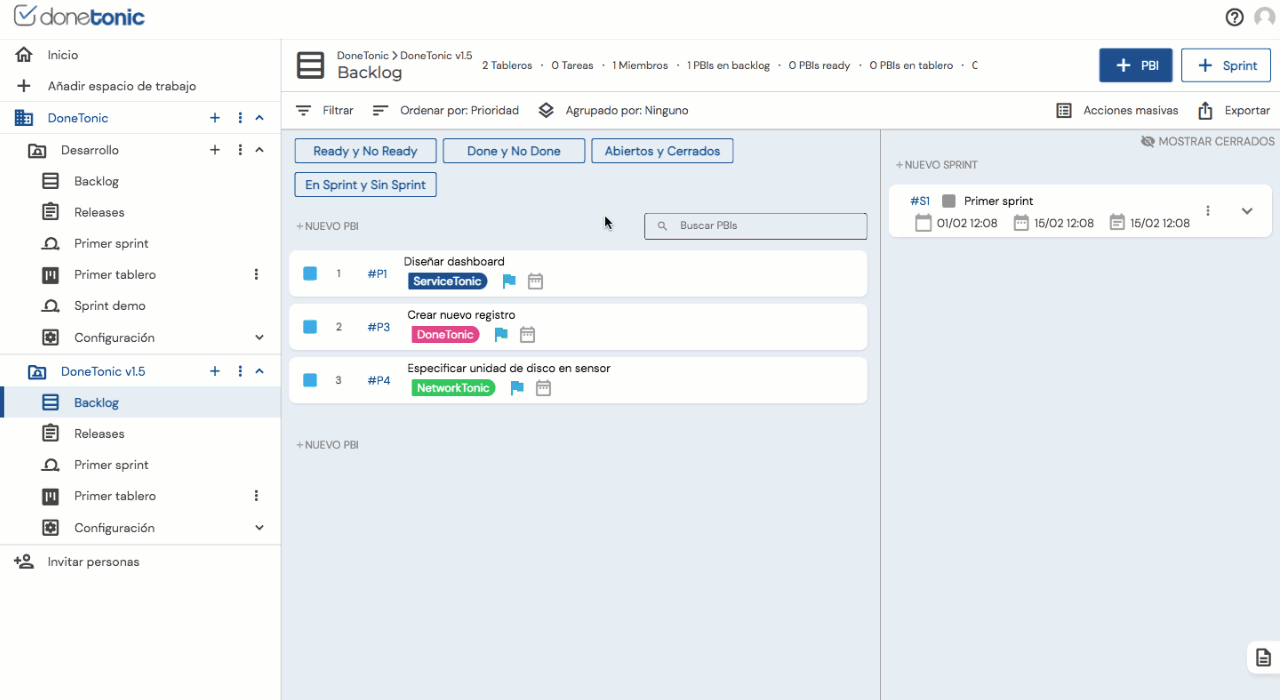Viewport: 1280px width, 700px height.
Task: Show closed sprints with Mostrar Cerrados
Action: tap(1207, 142)
